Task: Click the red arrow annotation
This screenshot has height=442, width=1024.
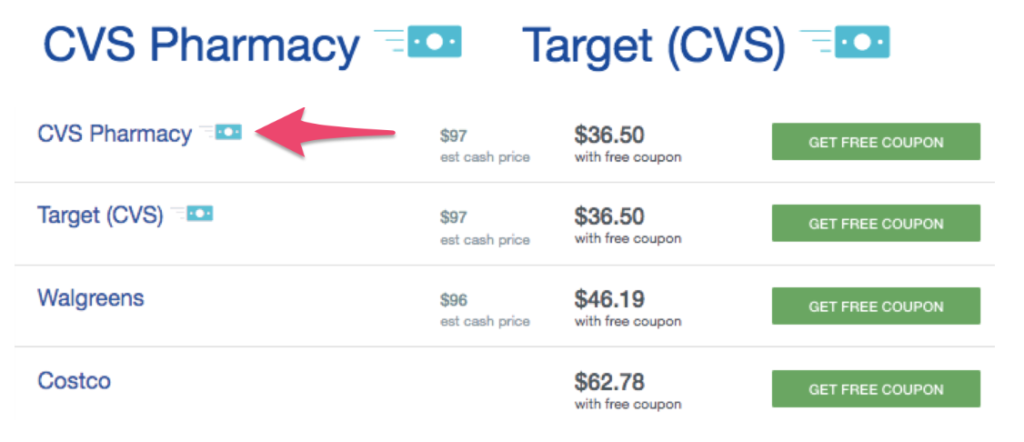Action: [x=325, y=133]
